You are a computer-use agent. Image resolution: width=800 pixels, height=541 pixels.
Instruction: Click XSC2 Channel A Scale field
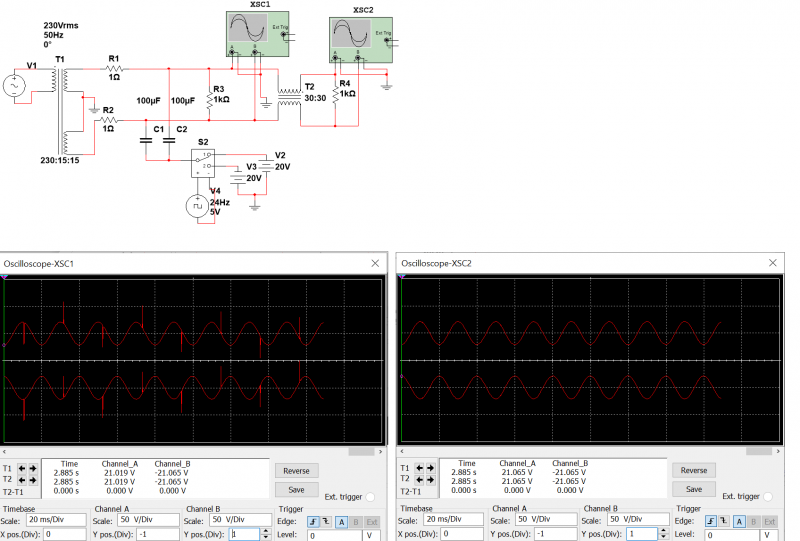(546, 520)
